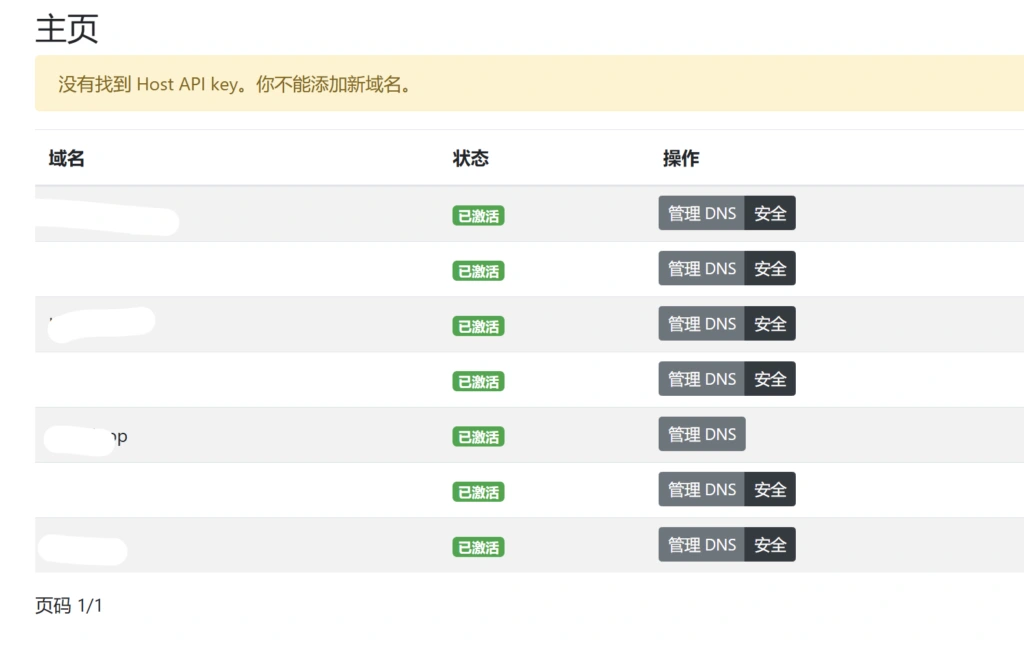Click 管理 DNS for the row without 安全 button

(701, 434)
